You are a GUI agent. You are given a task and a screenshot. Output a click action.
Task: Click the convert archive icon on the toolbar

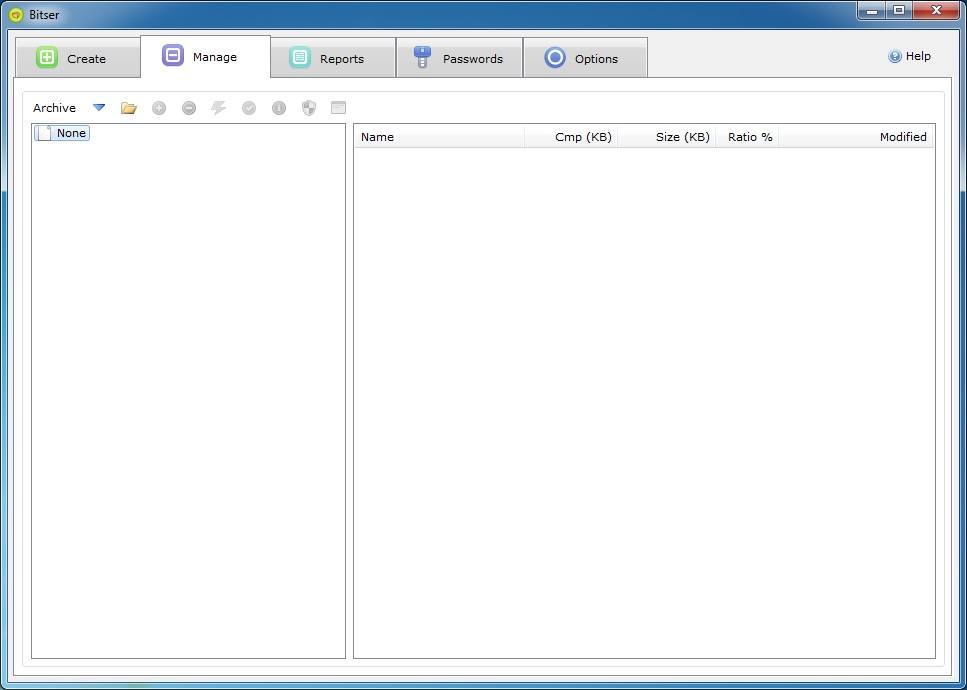(x=338, y=107)
